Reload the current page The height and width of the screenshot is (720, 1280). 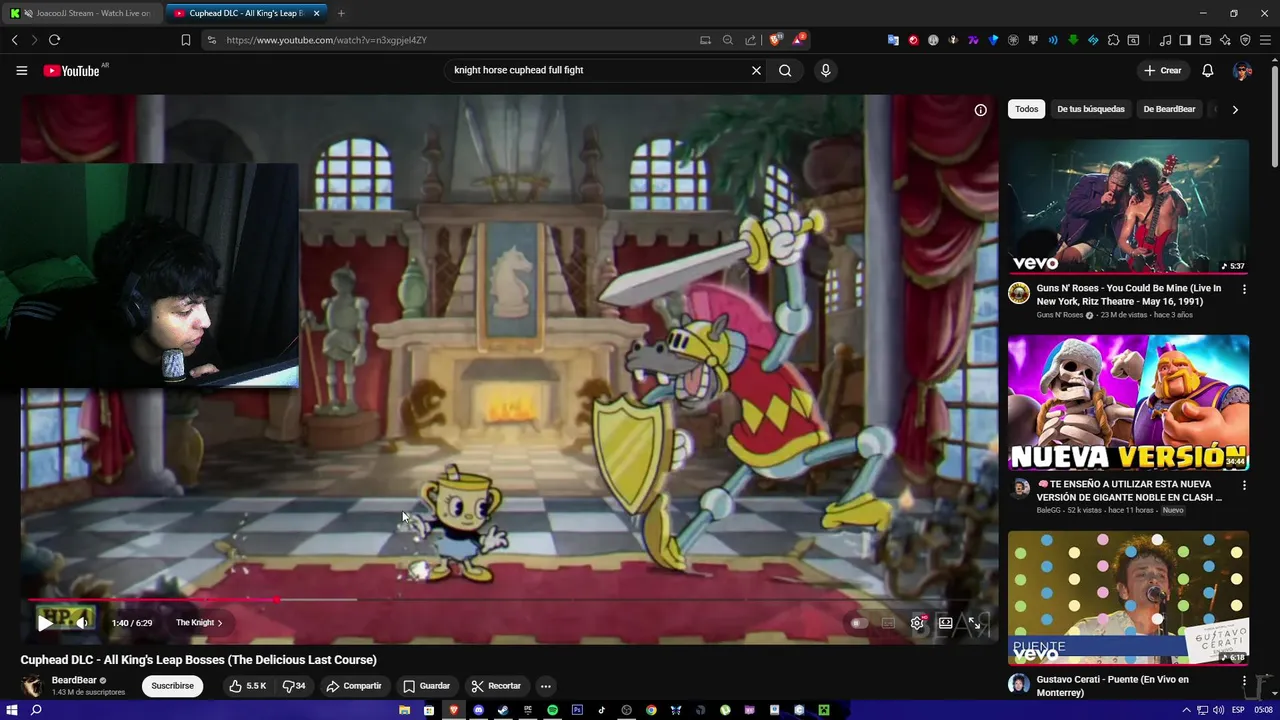click(x=54, y=40)
